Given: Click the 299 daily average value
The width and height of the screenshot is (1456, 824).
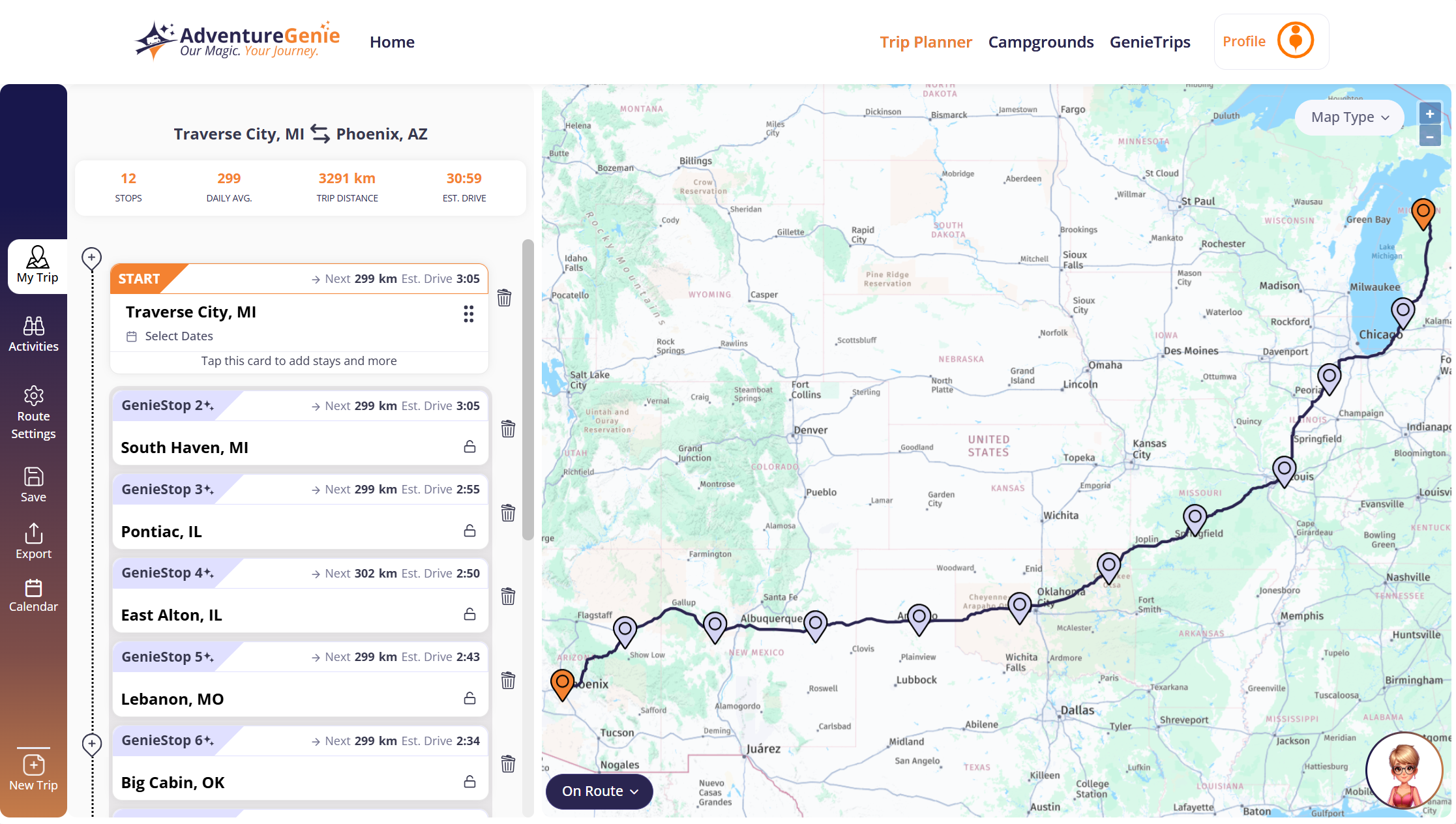Looking at the screenshot, I should (x=229, y=179).
